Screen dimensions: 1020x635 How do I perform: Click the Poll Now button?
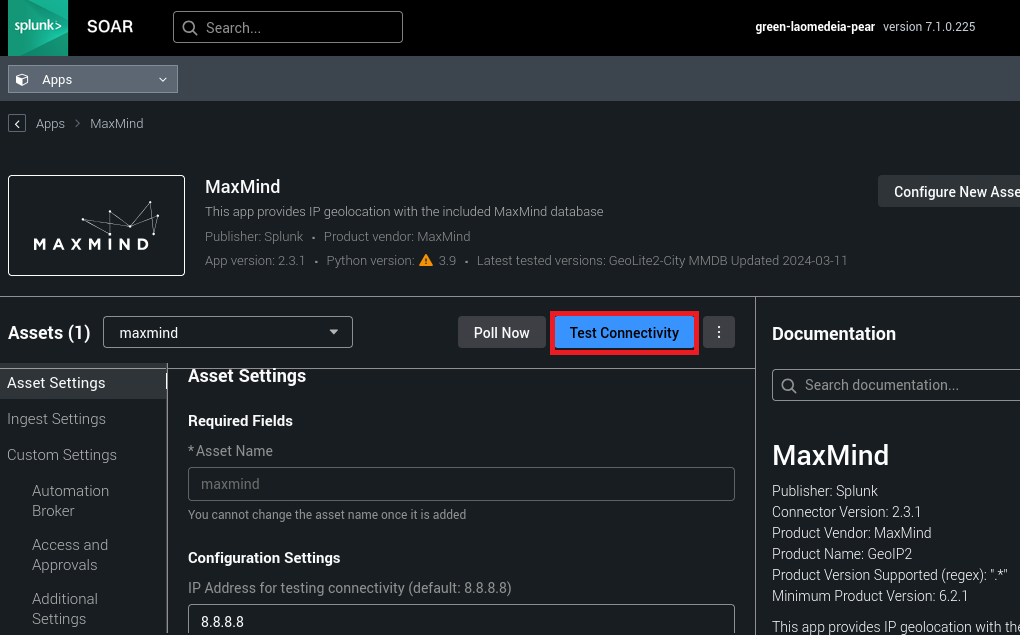coord(501,333)
